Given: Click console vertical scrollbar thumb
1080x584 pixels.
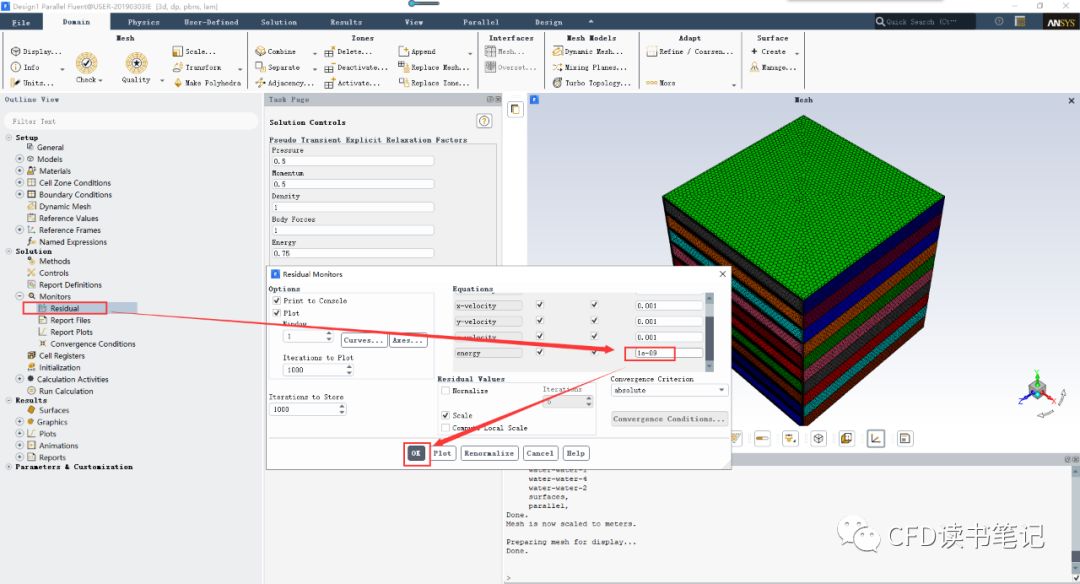Looking at the screenshot, I should 1075,557.
